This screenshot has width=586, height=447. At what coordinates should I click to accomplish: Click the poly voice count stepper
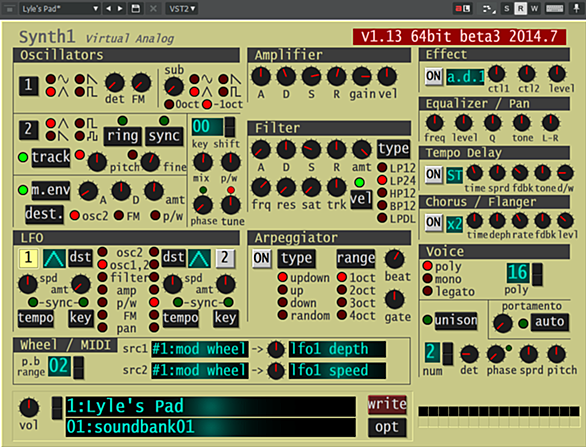[537, 274]
